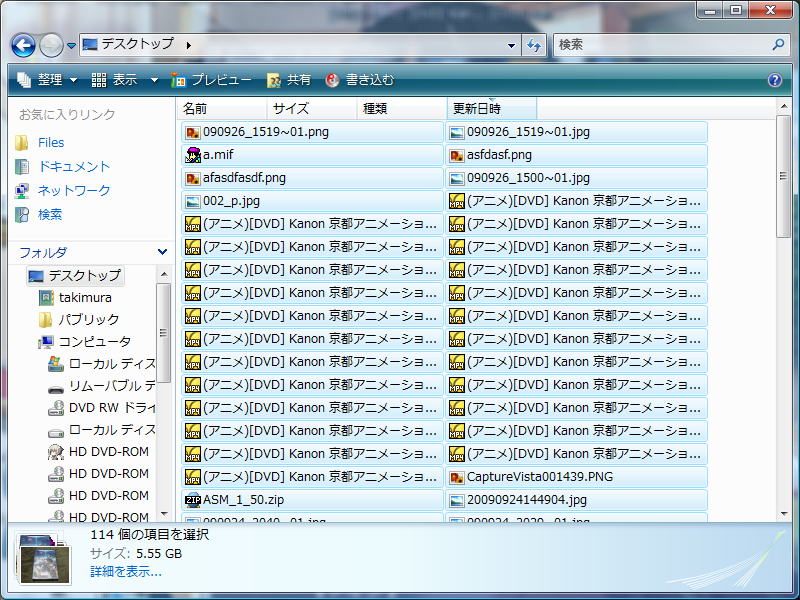The width and height of the screenshot is (800, 600).
Task: Click the icon of 002_p.jpg
Action: pyautogui.click(x=192, y=202)
